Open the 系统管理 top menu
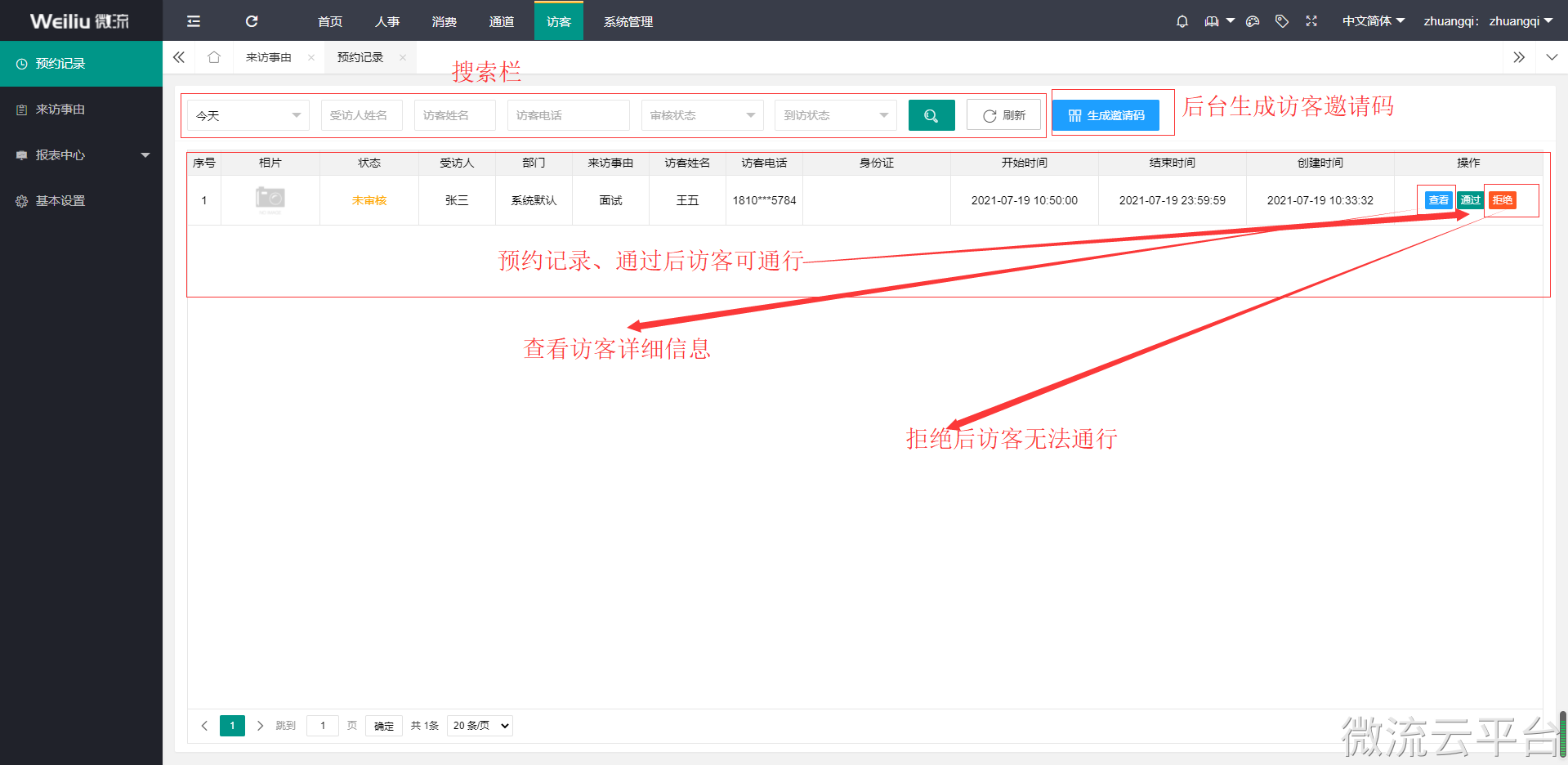The height and width of the screenshot is (765, 1568). [628, 21]
